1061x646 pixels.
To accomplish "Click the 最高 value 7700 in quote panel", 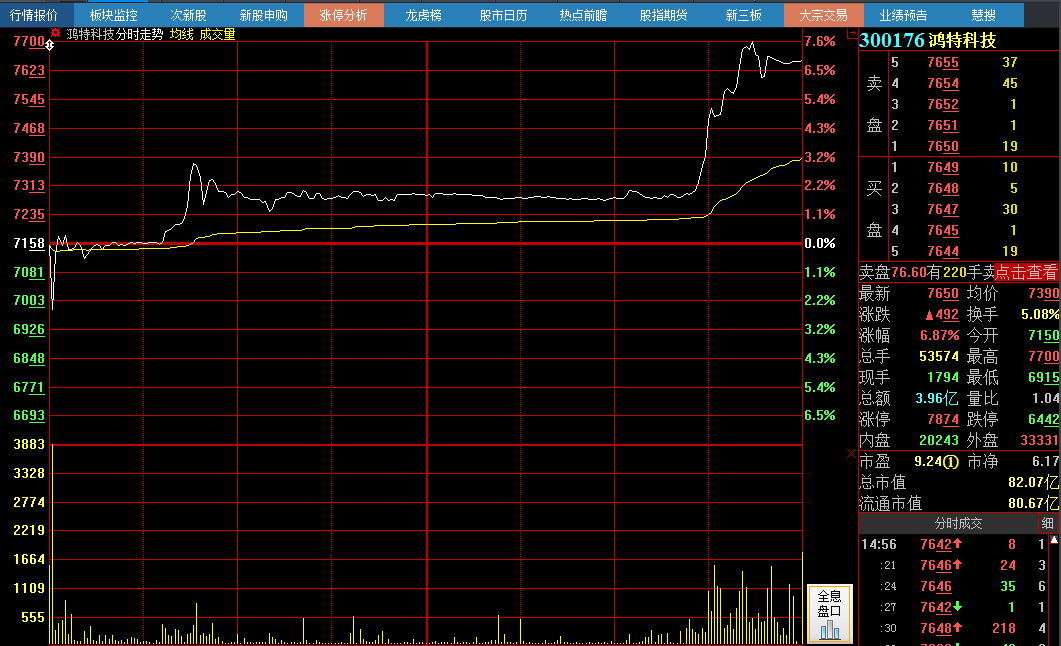I will (1043, 356).
